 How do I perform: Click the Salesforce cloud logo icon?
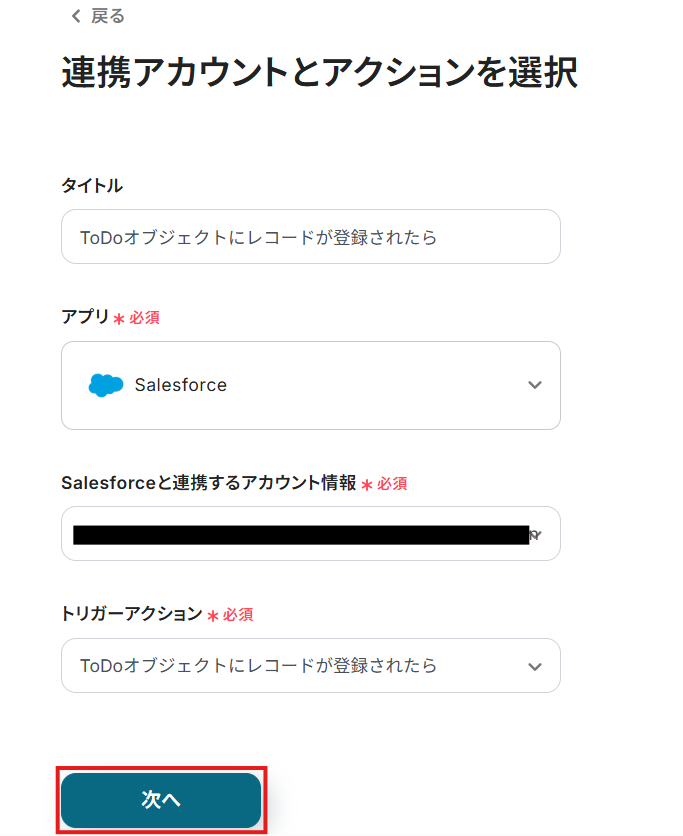coord(106,385)
